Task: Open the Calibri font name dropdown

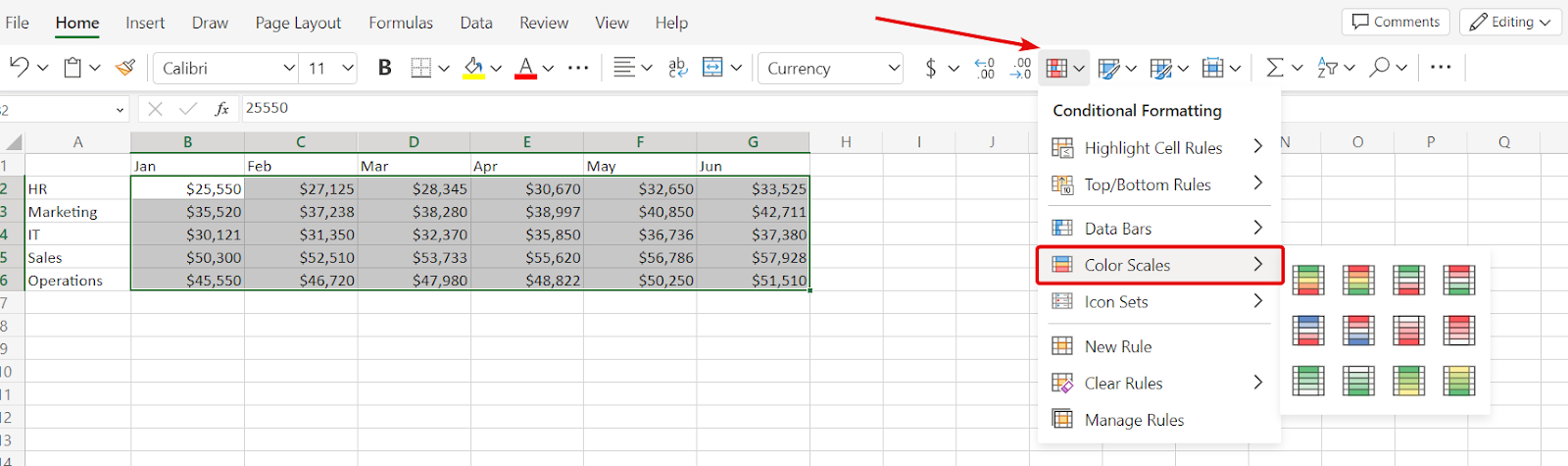Action: click(289, 68)
